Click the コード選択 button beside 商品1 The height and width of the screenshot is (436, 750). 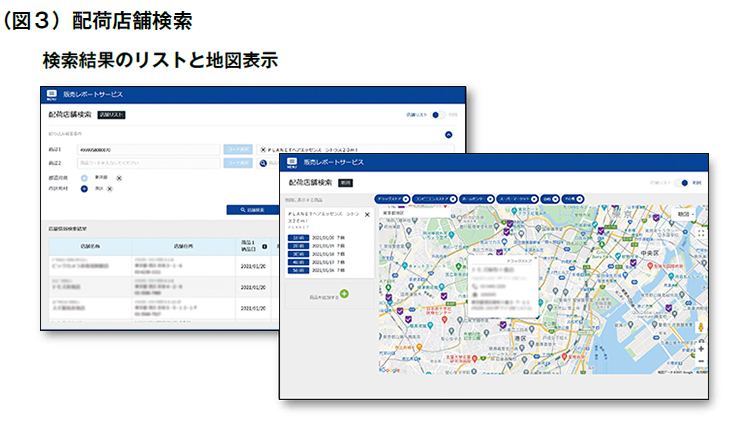pyautogui.click(x=238, y=150)
